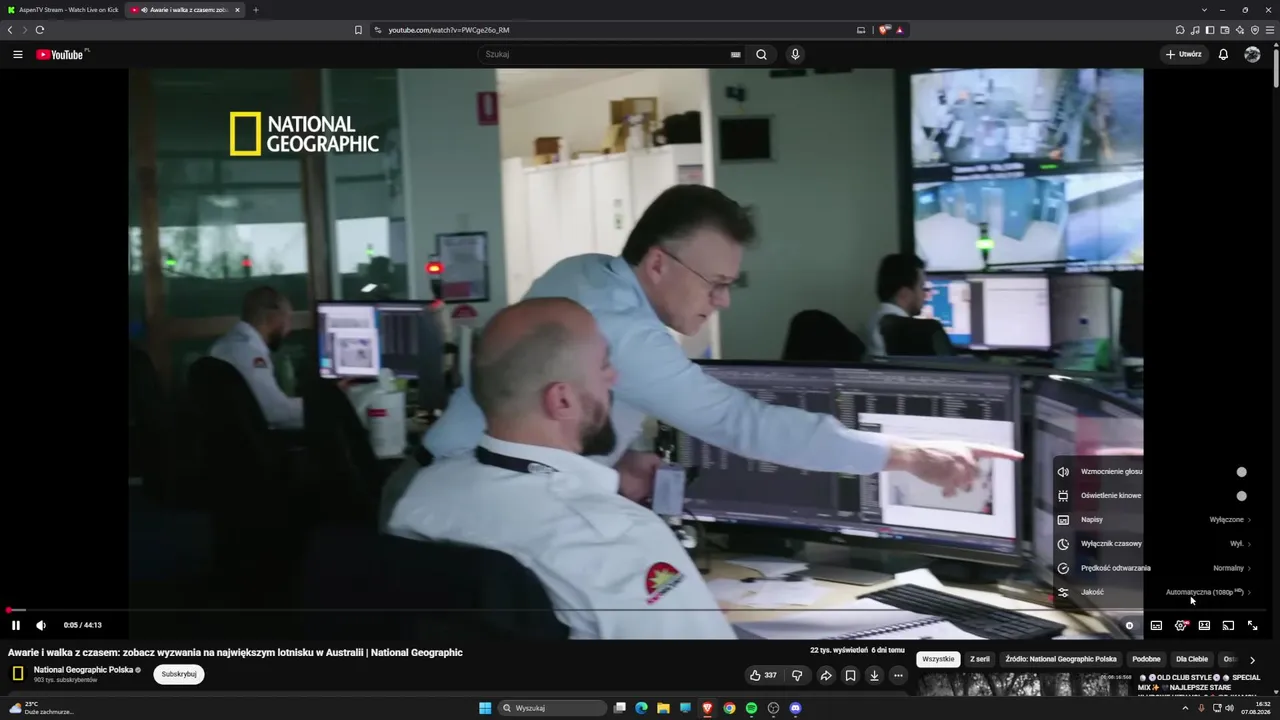Image resolution: width=1280 pixels, height=720 pixels.
Task: Open Discord from the taskbar
Action: point(795,708)
